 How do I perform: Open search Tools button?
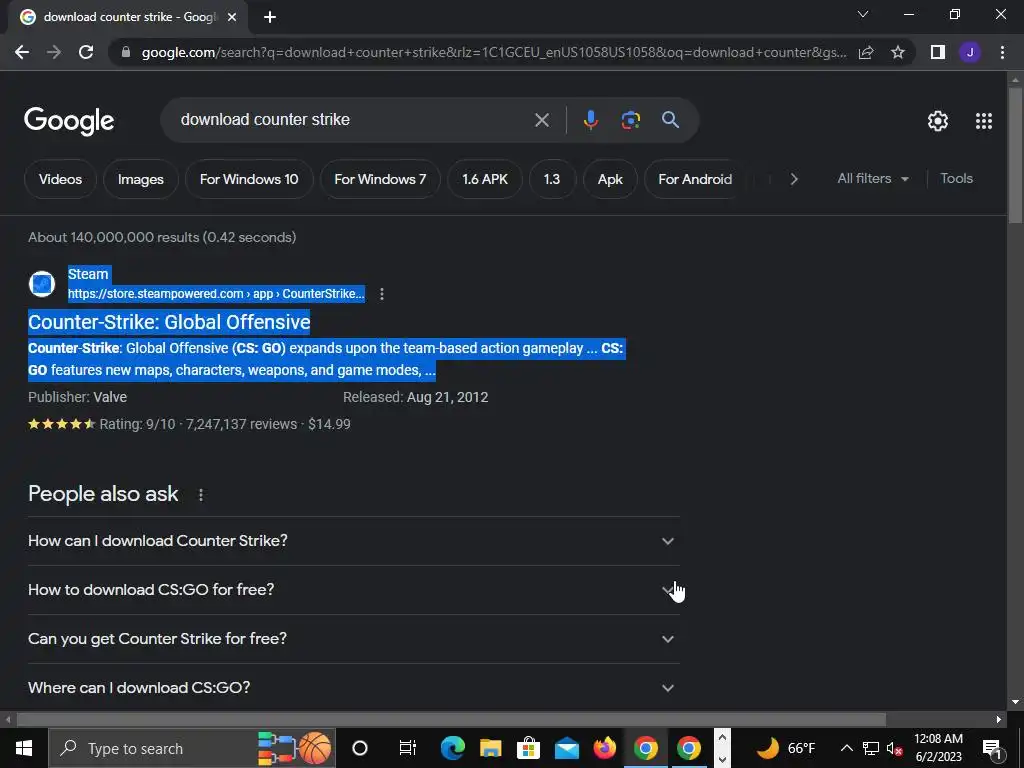pyautogui.click(x=956, y=178)
